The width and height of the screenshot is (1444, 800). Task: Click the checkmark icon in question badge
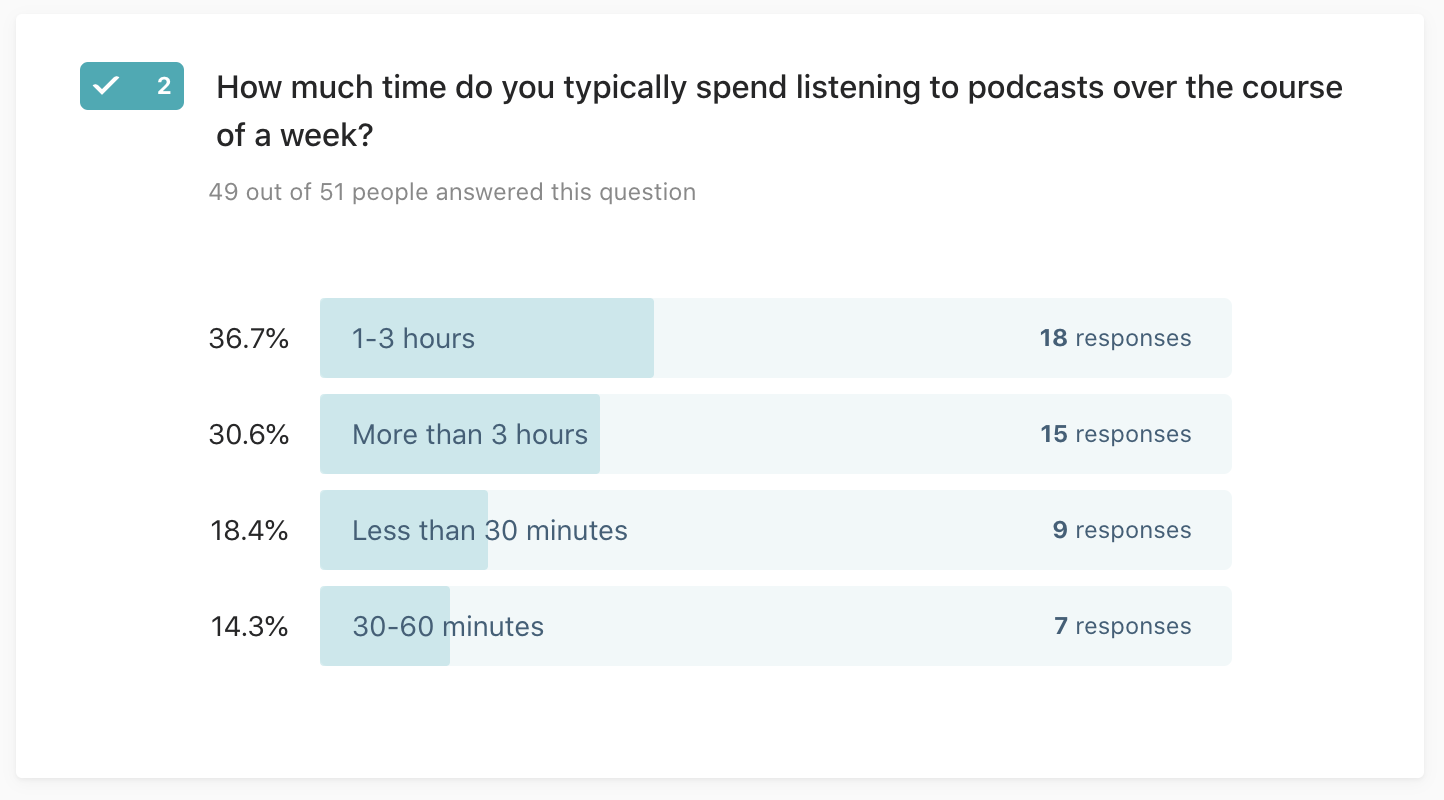point(106,86)
